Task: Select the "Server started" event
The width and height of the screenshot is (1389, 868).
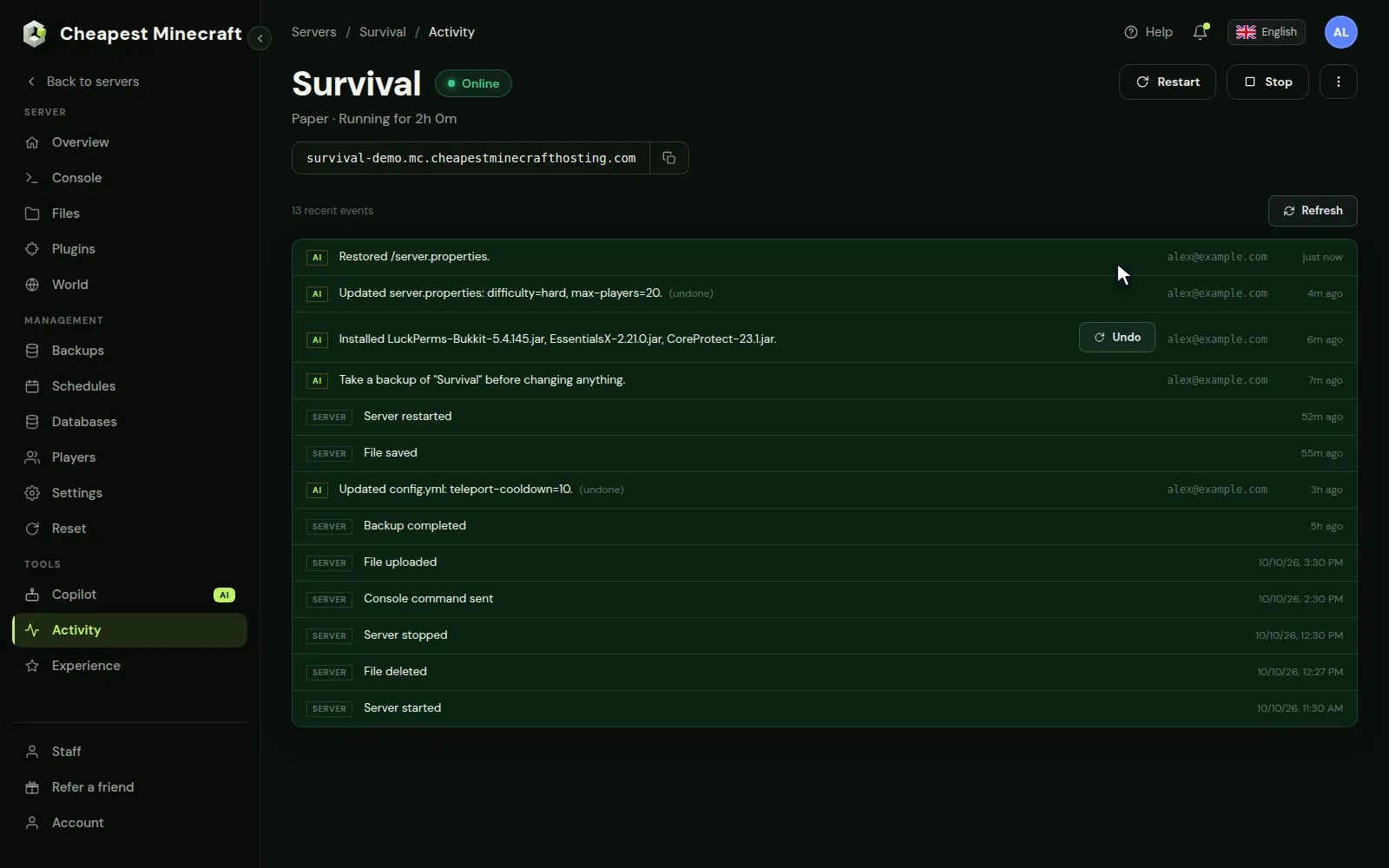Action: point(825,709)
